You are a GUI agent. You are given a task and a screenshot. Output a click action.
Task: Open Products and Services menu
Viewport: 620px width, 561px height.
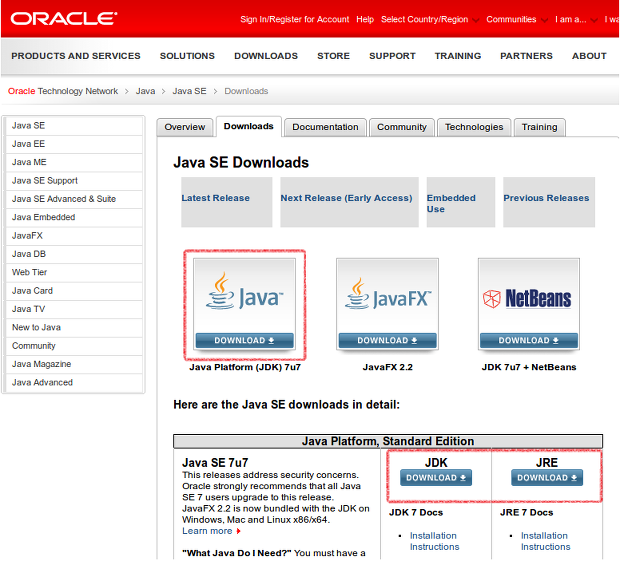coord(76,56)
